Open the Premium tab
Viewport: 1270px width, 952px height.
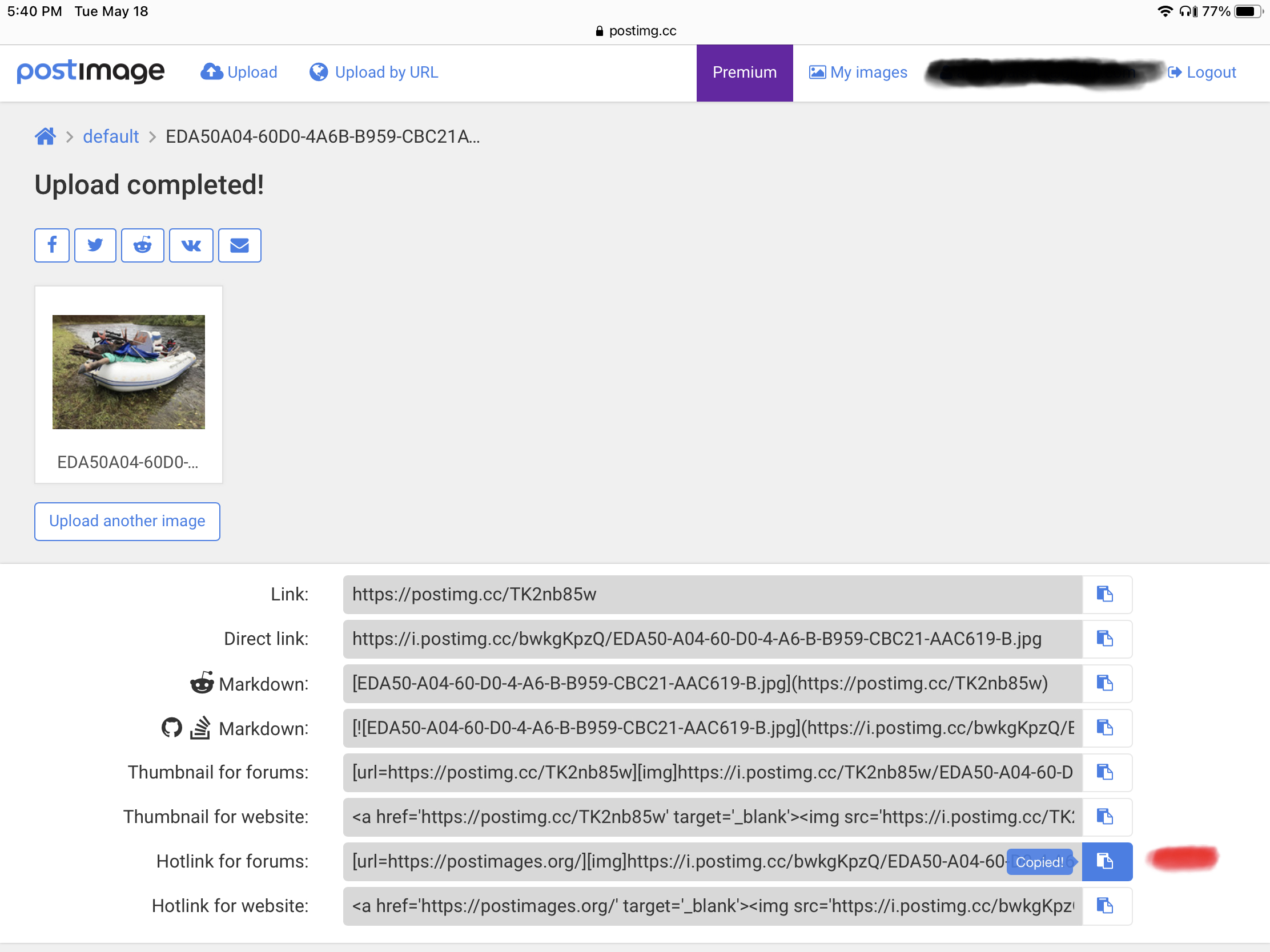pos(744,72)
